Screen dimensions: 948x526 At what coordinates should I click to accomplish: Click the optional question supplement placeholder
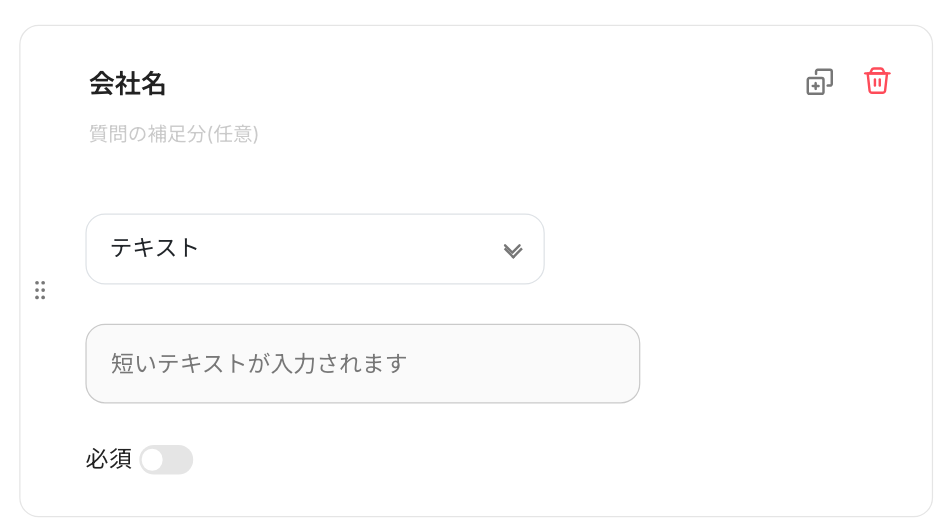(x=174, y=134)
